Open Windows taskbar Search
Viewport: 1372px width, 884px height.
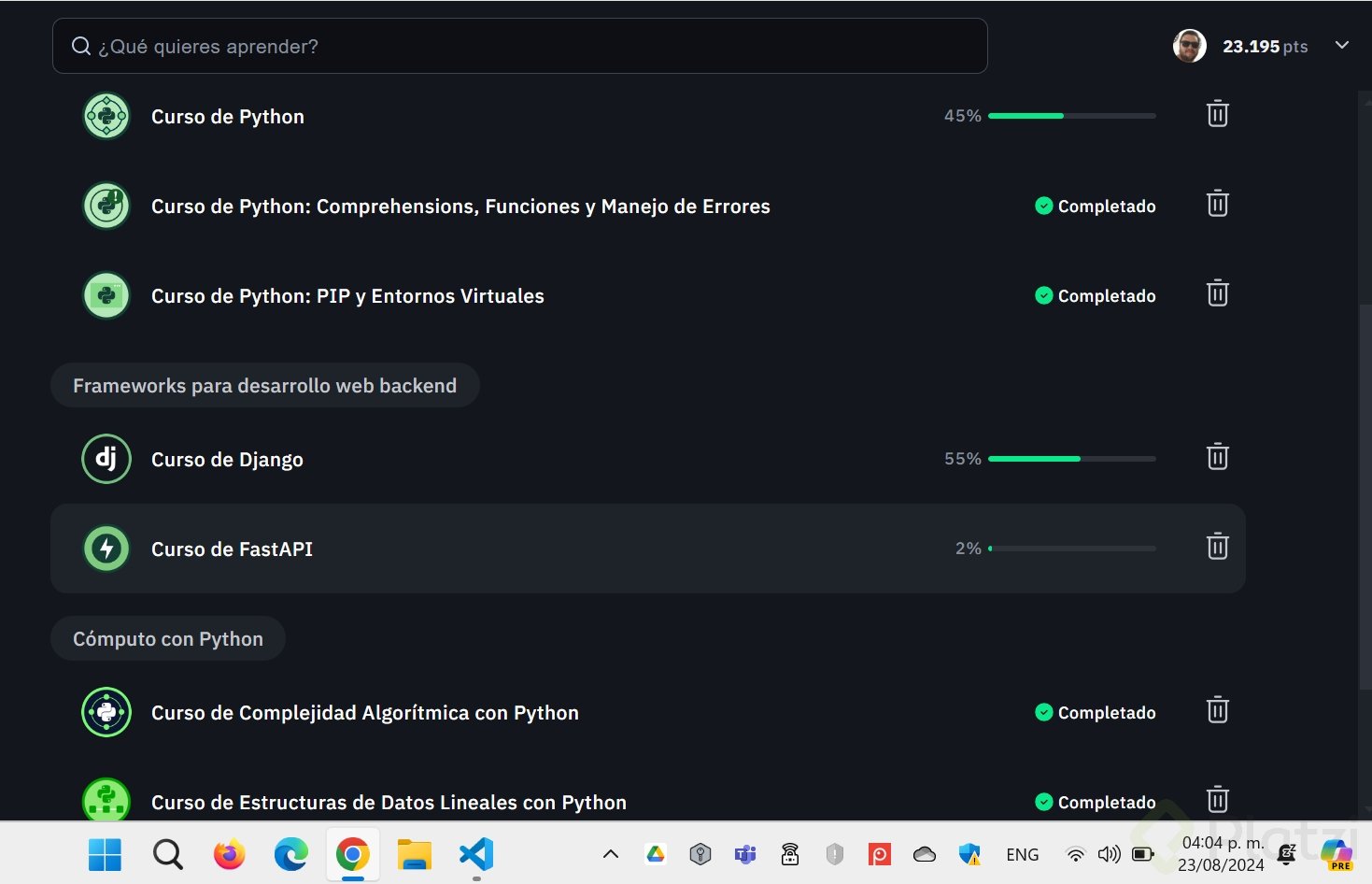click(167, 854)
